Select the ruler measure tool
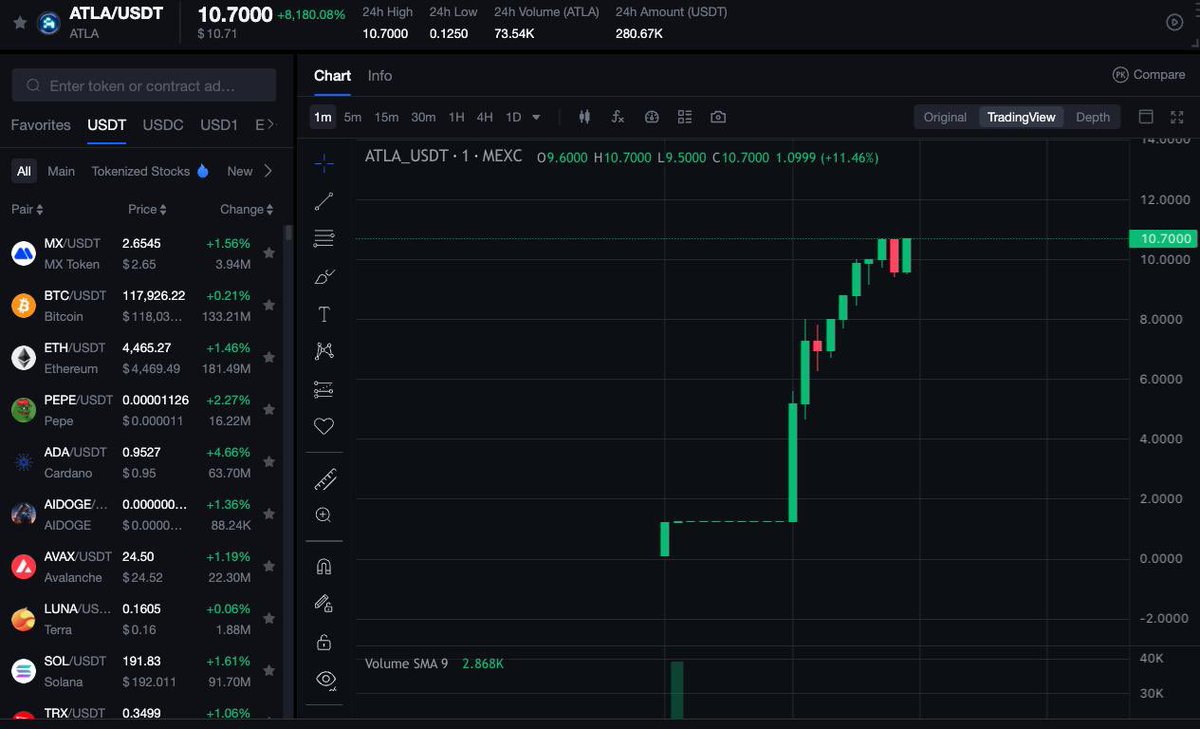Viewport: 1200px width, 729px height. [x=324, y=479]
